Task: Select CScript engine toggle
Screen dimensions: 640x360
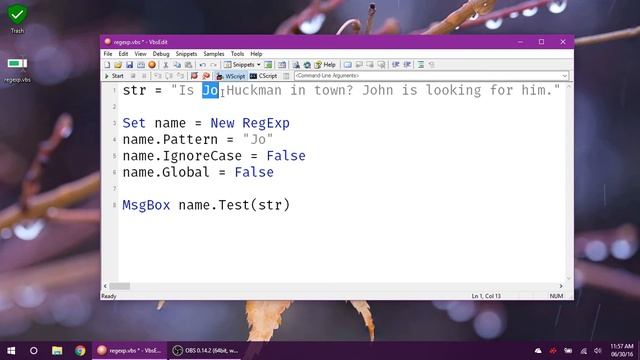Action: pyautogui.click(x=264, y=76)
